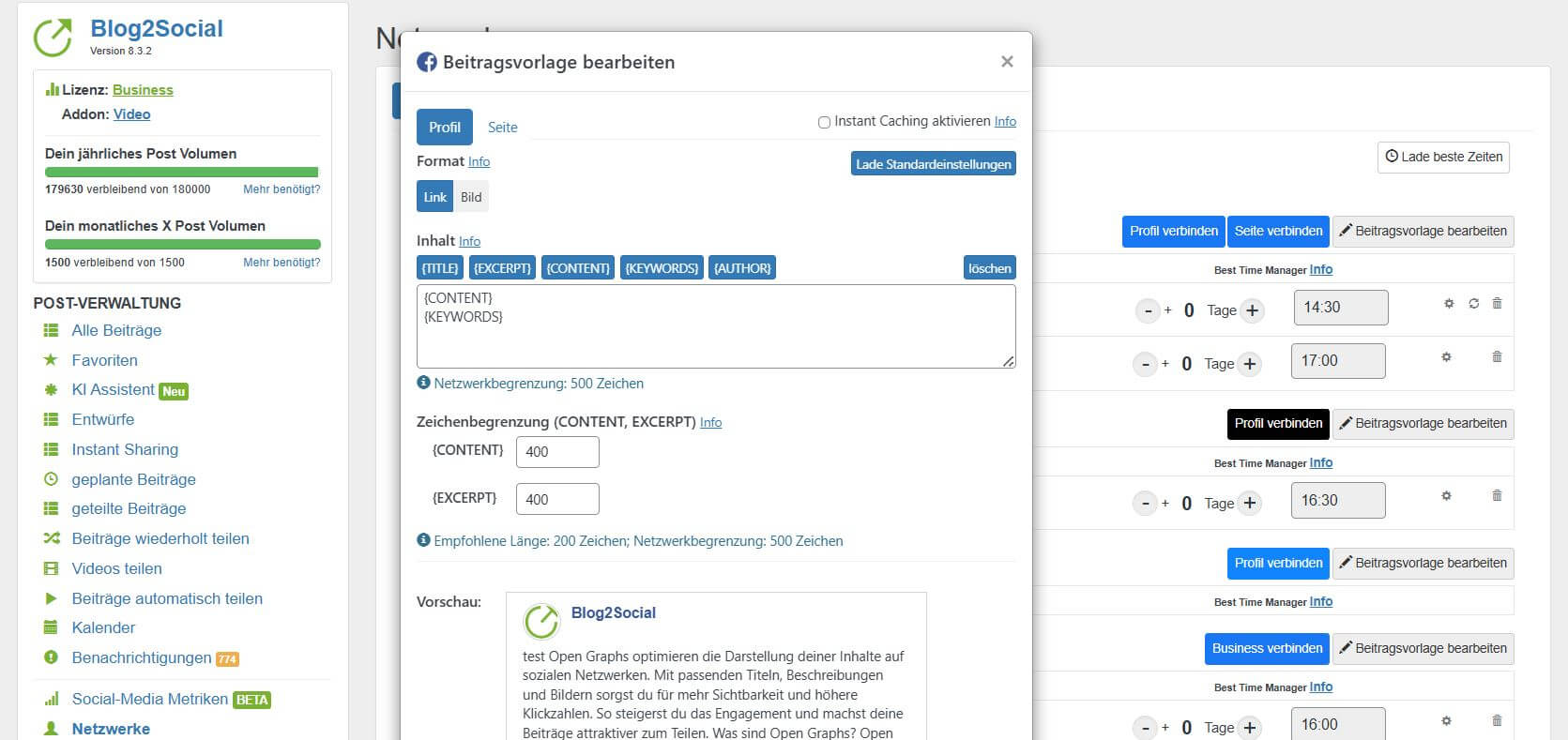This screenshot has width=1568, height=740.
Task: Delete the 16:30 row with trash icon
Action: pos(1497,495)
